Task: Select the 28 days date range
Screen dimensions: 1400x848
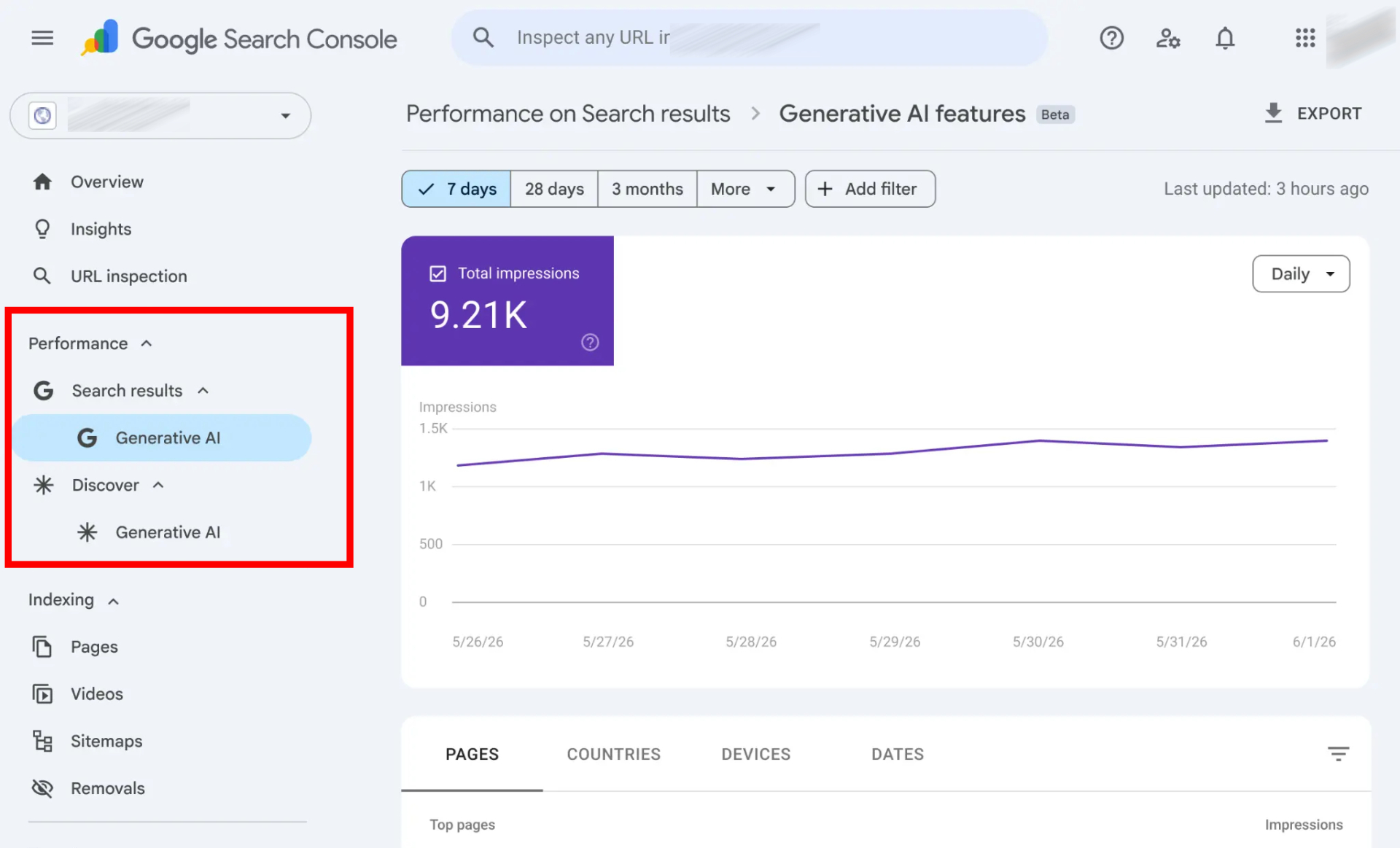Action: click(x=554, y=189)
